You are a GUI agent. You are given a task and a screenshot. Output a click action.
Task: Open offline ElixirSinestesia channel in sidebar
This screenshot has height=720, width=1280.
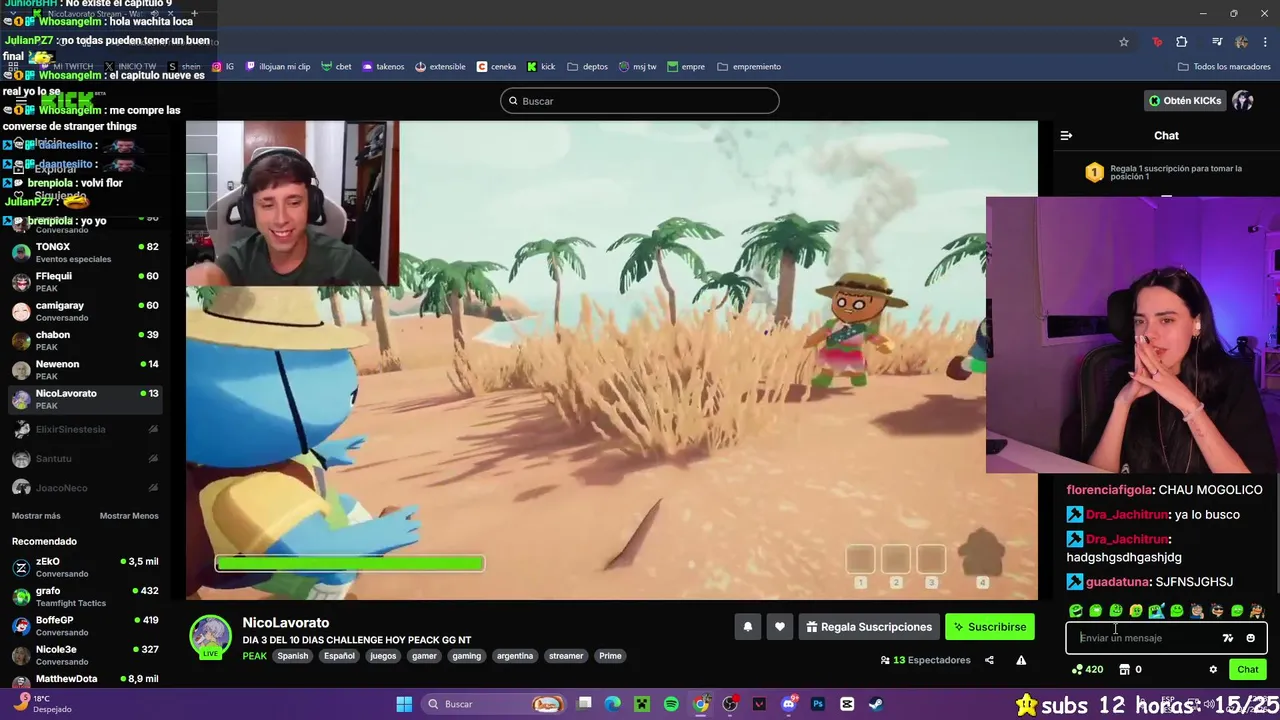coord(85,429)
